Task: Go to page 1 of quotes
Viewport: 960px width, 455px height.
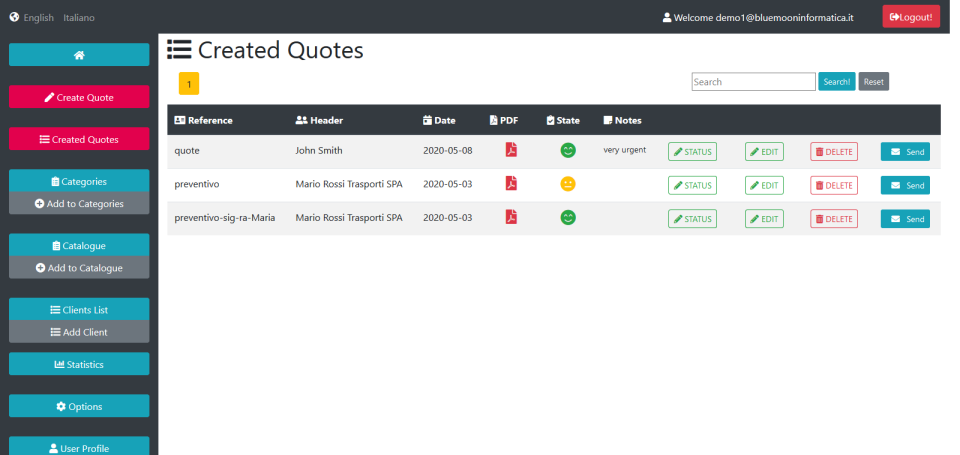Action: point(189,84)
